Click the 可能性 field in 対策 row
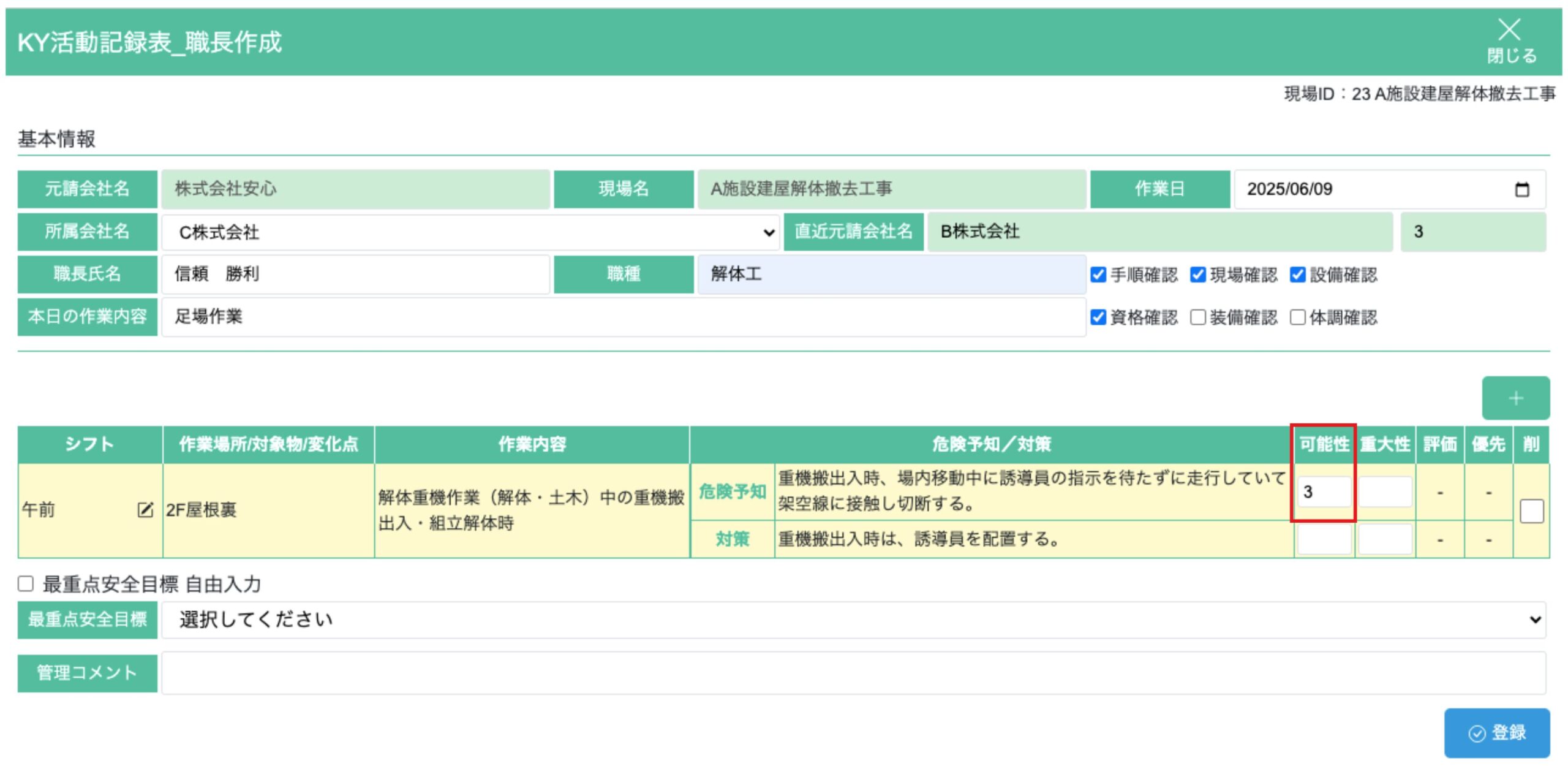 tap(1324, 539)
